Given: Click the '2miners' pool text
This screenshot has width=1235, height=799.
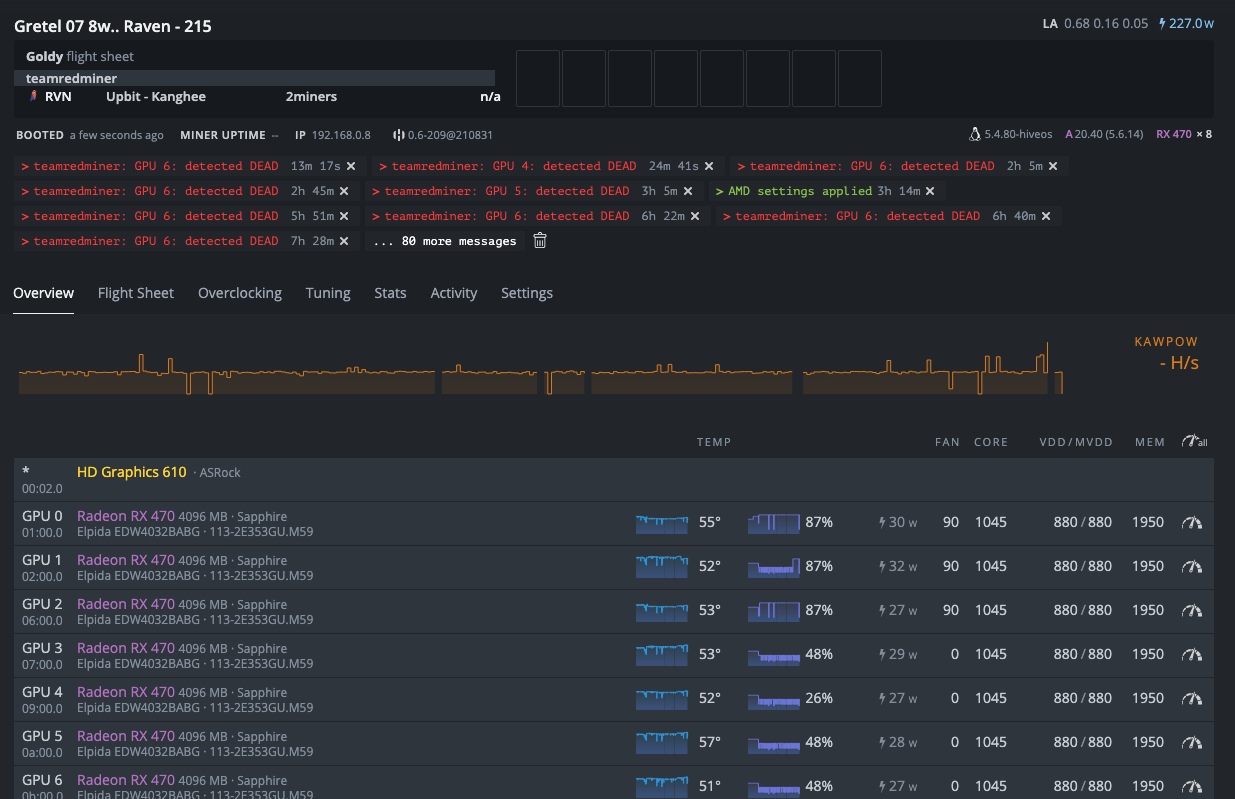Looking at the screenshot, I should (x=311, y=97).
